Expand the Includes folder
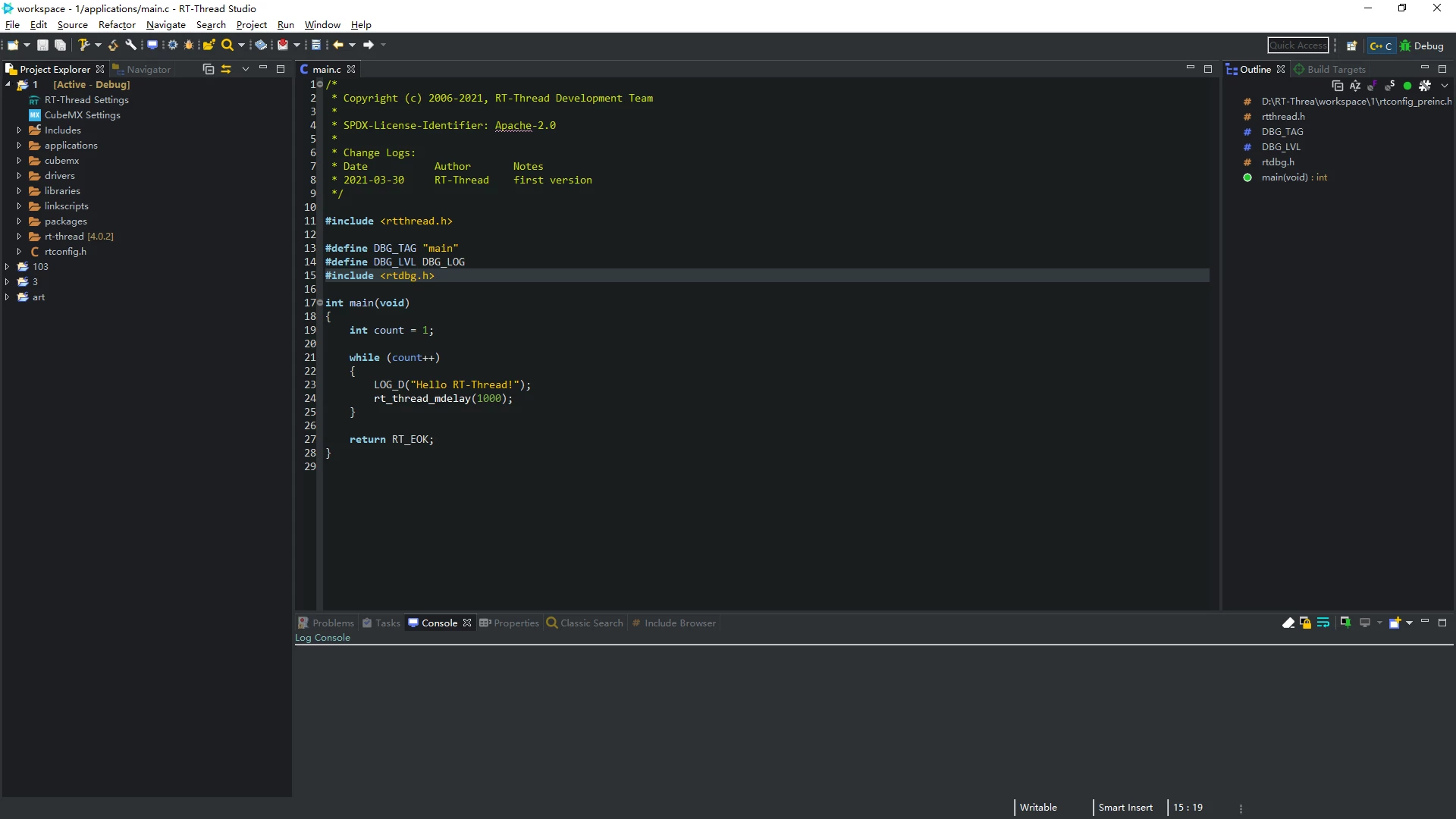The image size is (1456, 819). coord(19,130)
